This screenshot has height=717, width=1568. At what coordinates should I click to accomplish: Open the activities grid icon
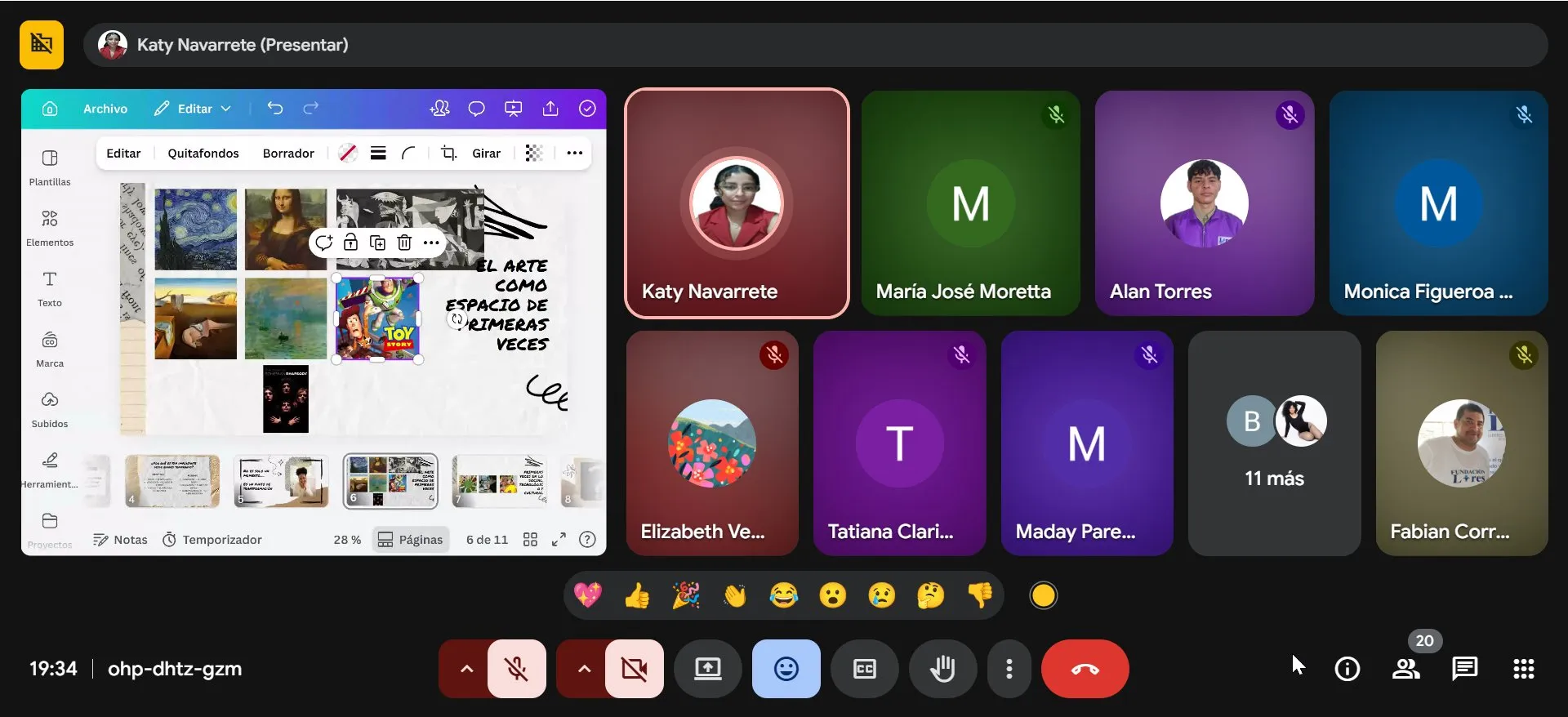[1523, 669]
